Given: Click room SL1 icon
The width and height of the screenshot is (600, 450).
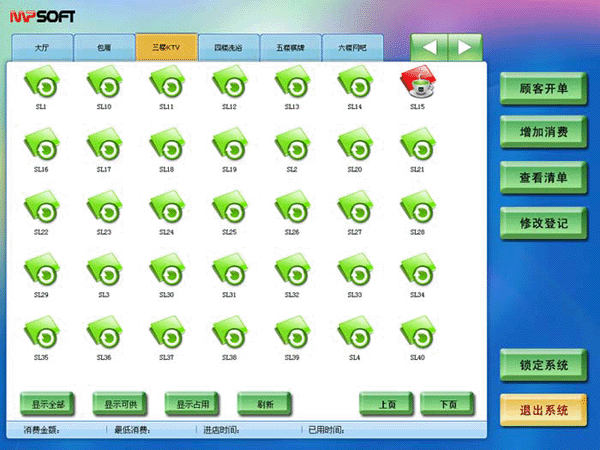Looking at the screenshot, I should click(x=41, y=83).
